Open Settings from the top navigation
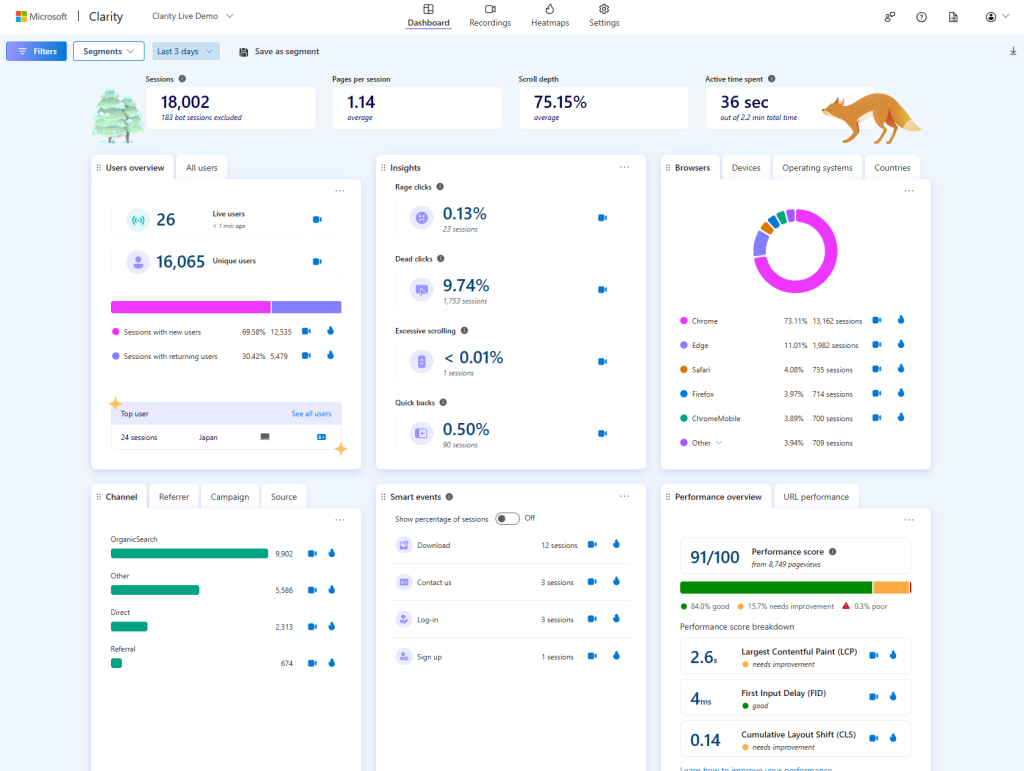The height and width of the screenshot is (771, 1024). coord(603,15)
